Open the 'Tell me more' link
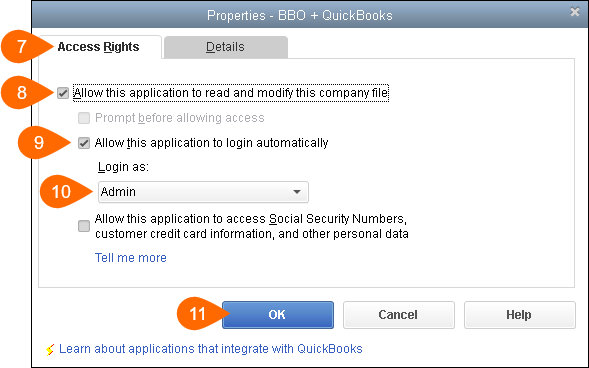Screen dimensions: 589x368 click(x=130, y=258)
